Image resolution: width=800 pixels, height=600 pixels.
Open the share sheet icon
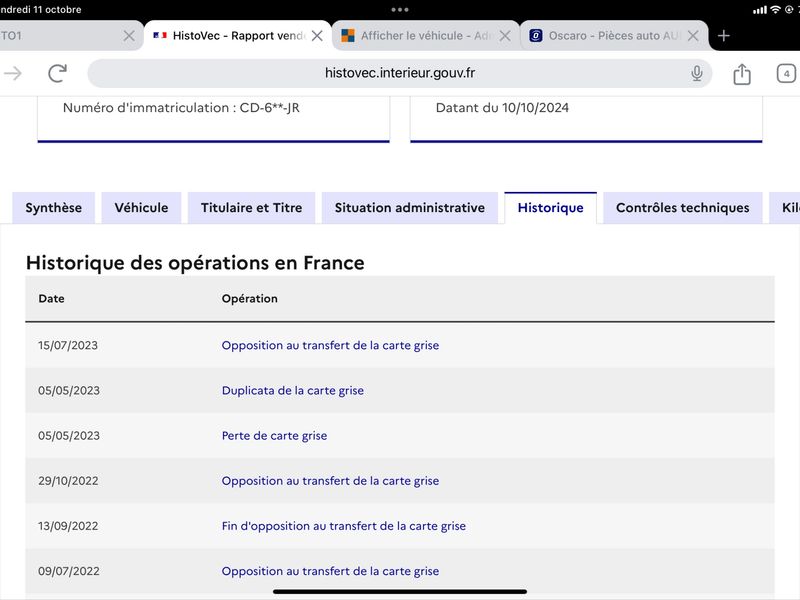click(x=742, y=74)
